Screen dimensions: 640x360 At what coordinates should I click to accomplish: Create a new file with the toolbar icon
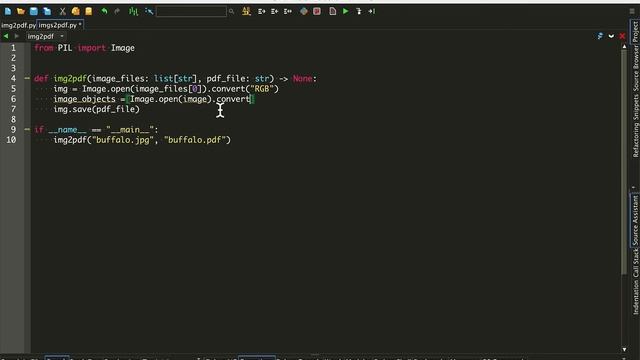[x=8, y=11]
